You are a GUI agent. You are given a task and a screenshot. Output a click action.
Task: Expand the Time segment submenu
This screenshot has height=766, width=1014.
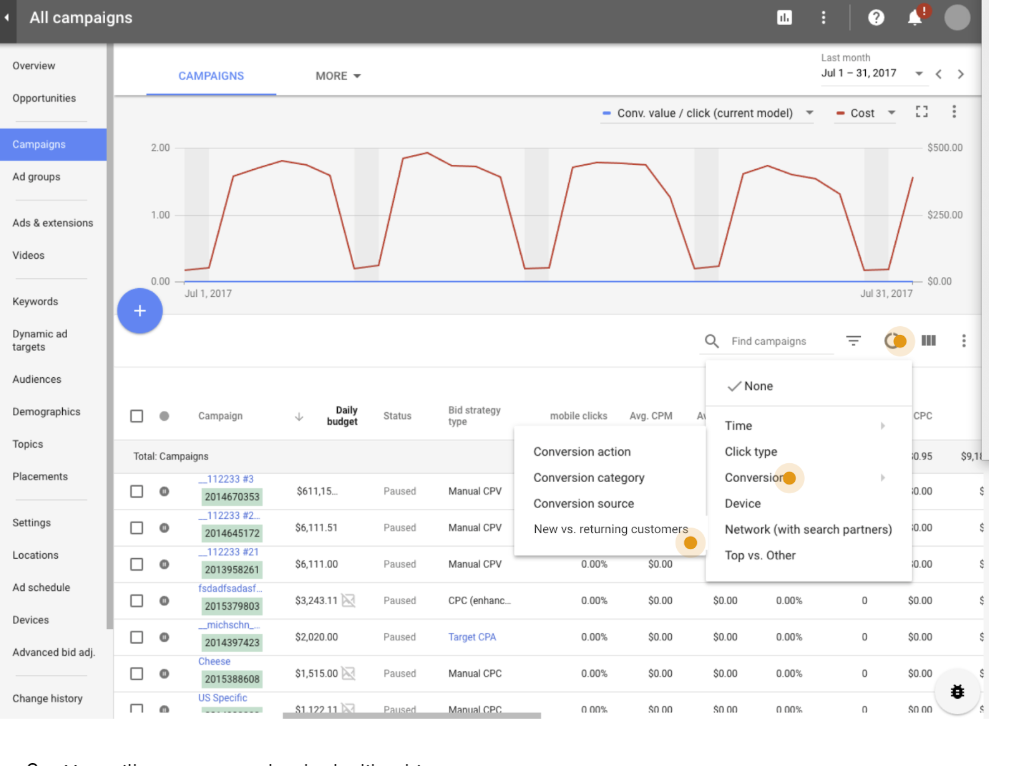(808, 425)
